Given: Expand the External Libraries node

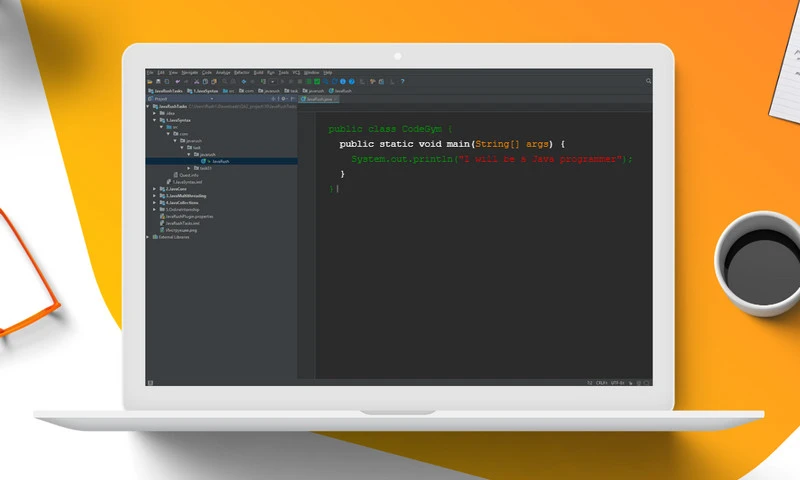Looking at the screenshot, I should point(148,237).
